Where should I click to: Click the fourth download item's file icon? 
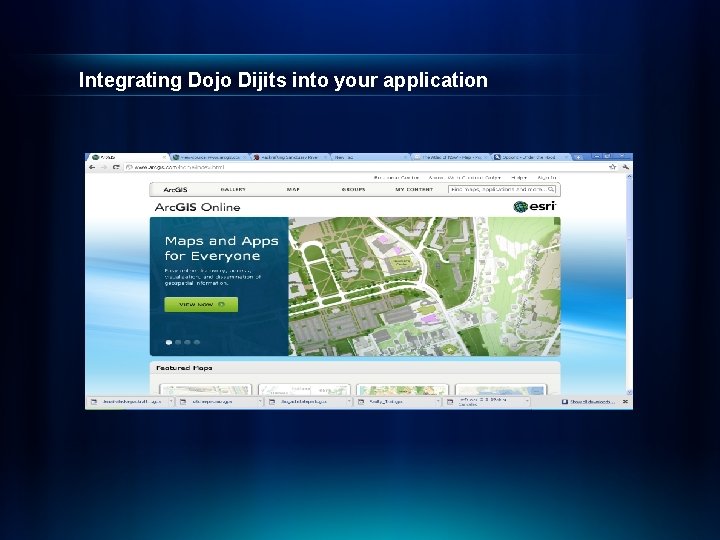point(361,402)
